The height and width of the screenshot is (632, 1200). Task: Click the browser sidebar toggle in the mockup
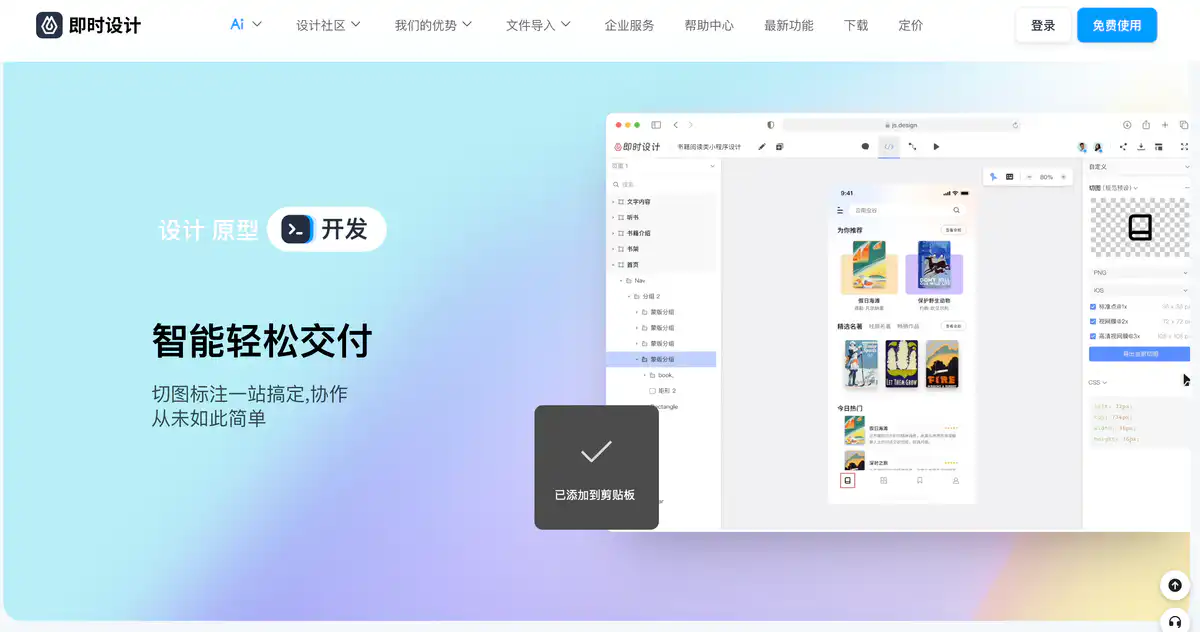(x=656, y=125)
